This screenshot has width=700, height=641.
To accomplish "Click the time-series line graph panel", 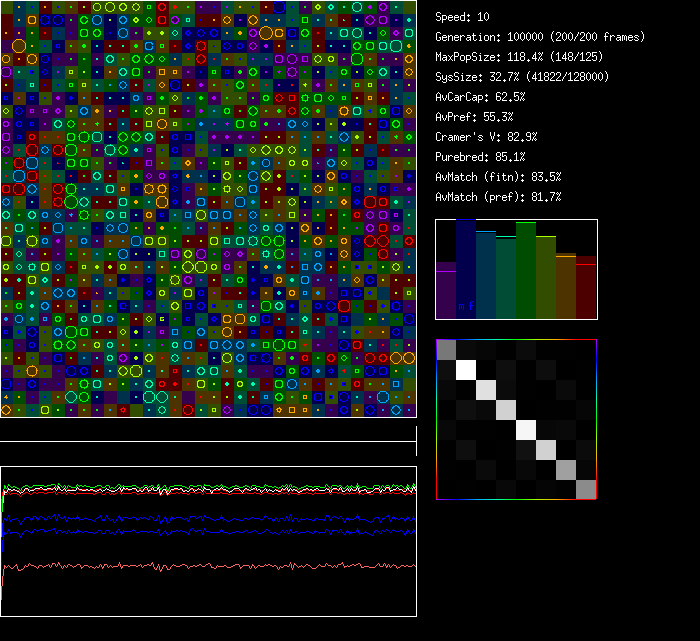I will (x=208, y=540).
